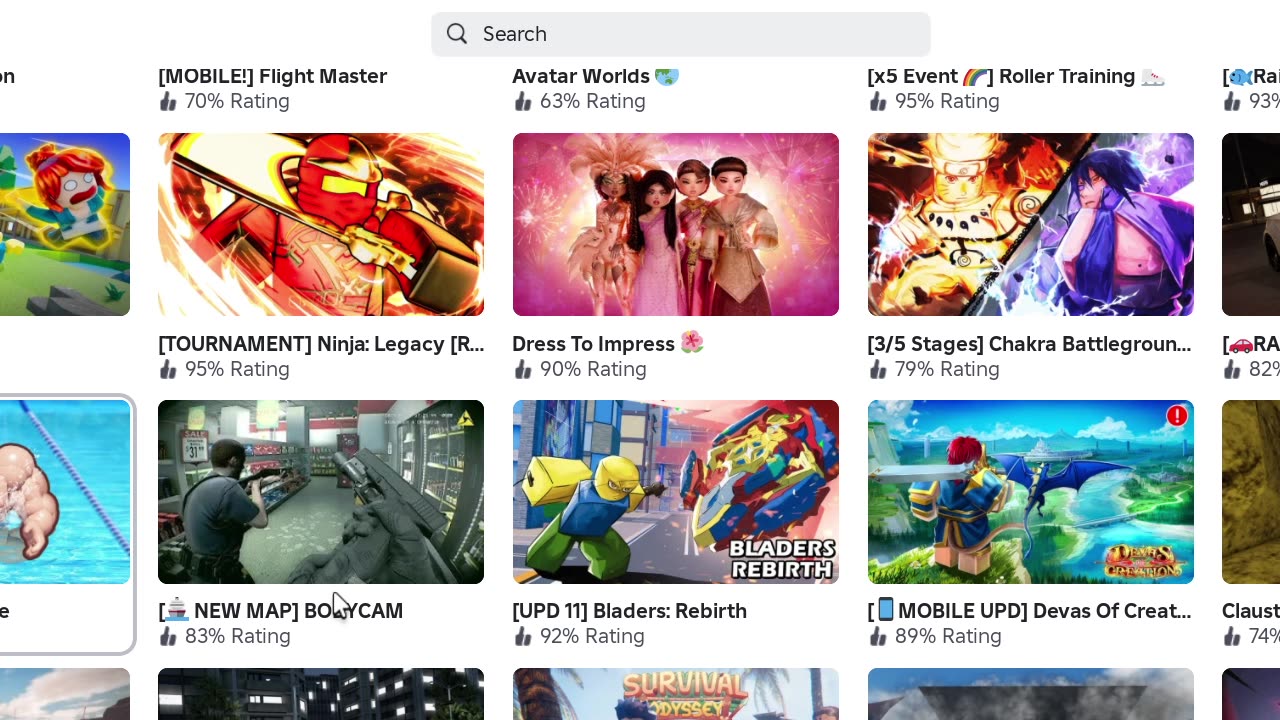
Task: Open the Chakra Battlegrounds game thumbnail
Action: pos(1031,224)
